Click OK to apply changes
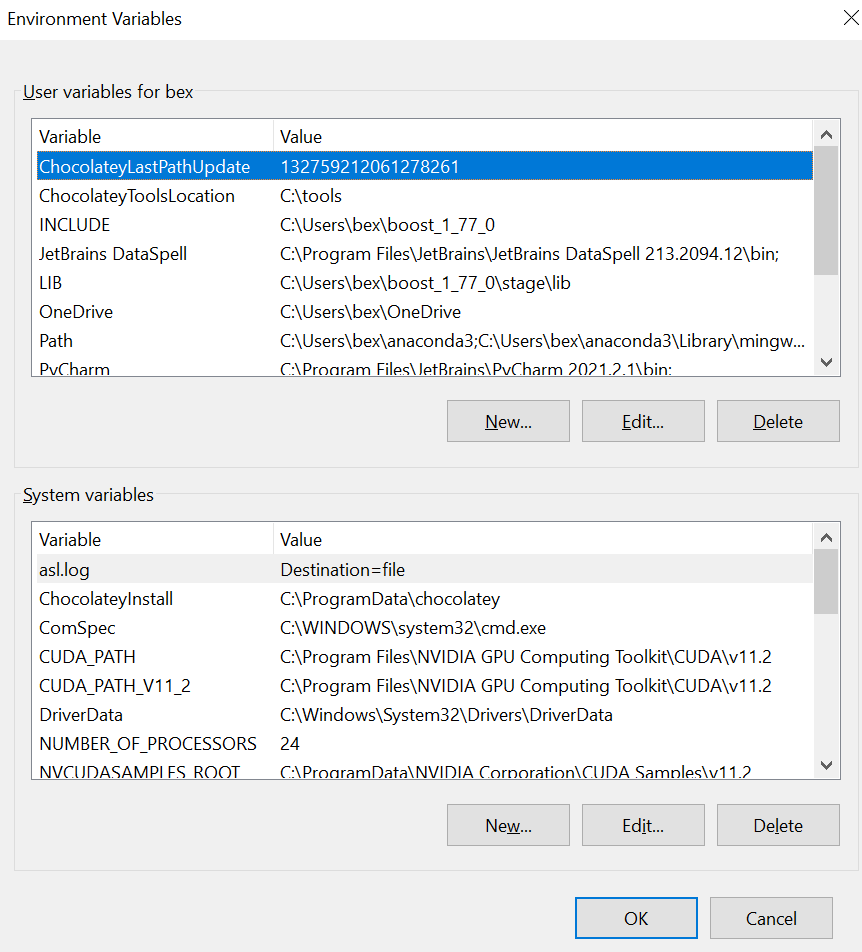The height and width of the screenshot is (952, 862). [635, 918]
